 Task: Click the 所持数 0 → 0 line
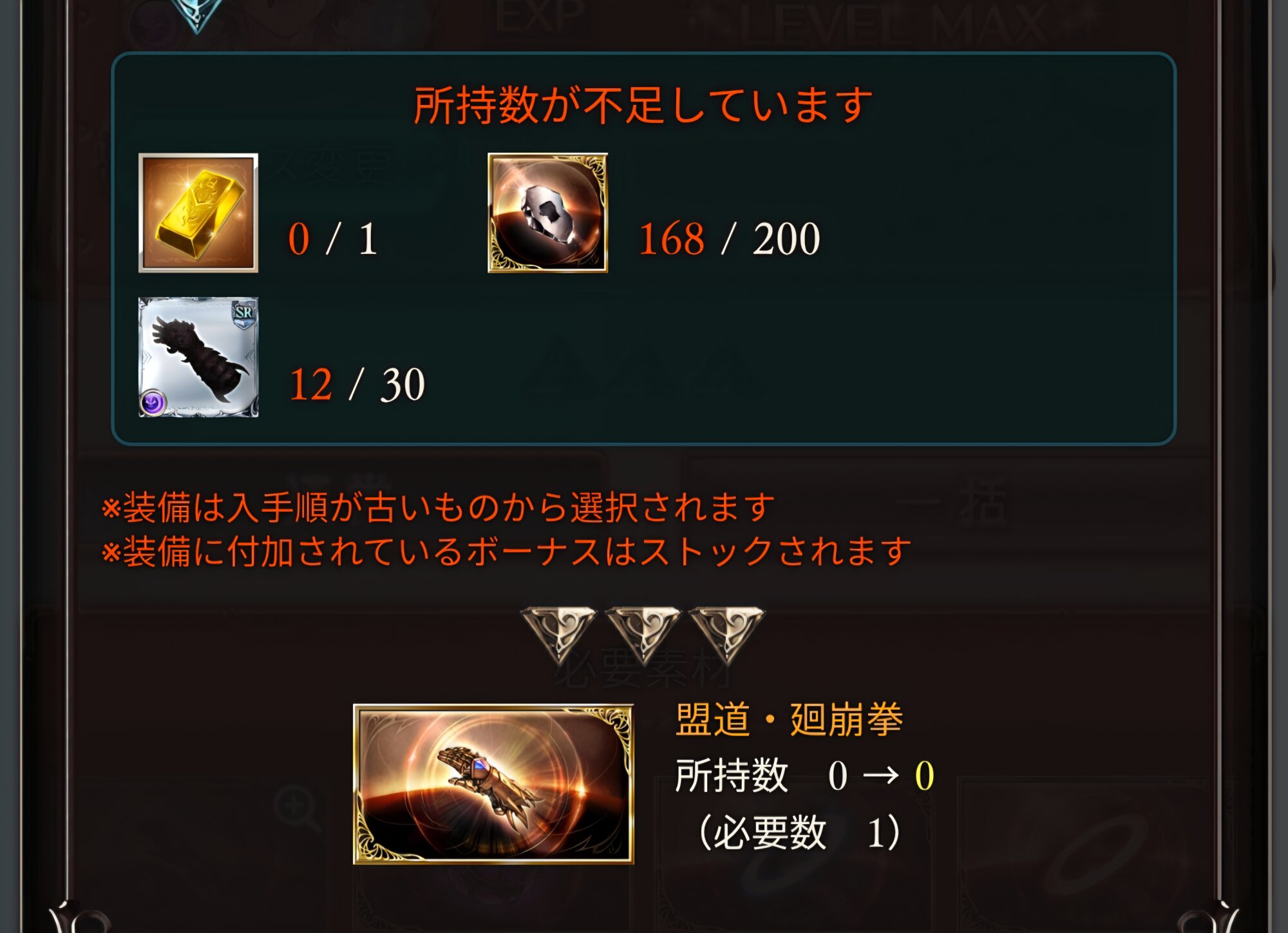pos(805,775)
